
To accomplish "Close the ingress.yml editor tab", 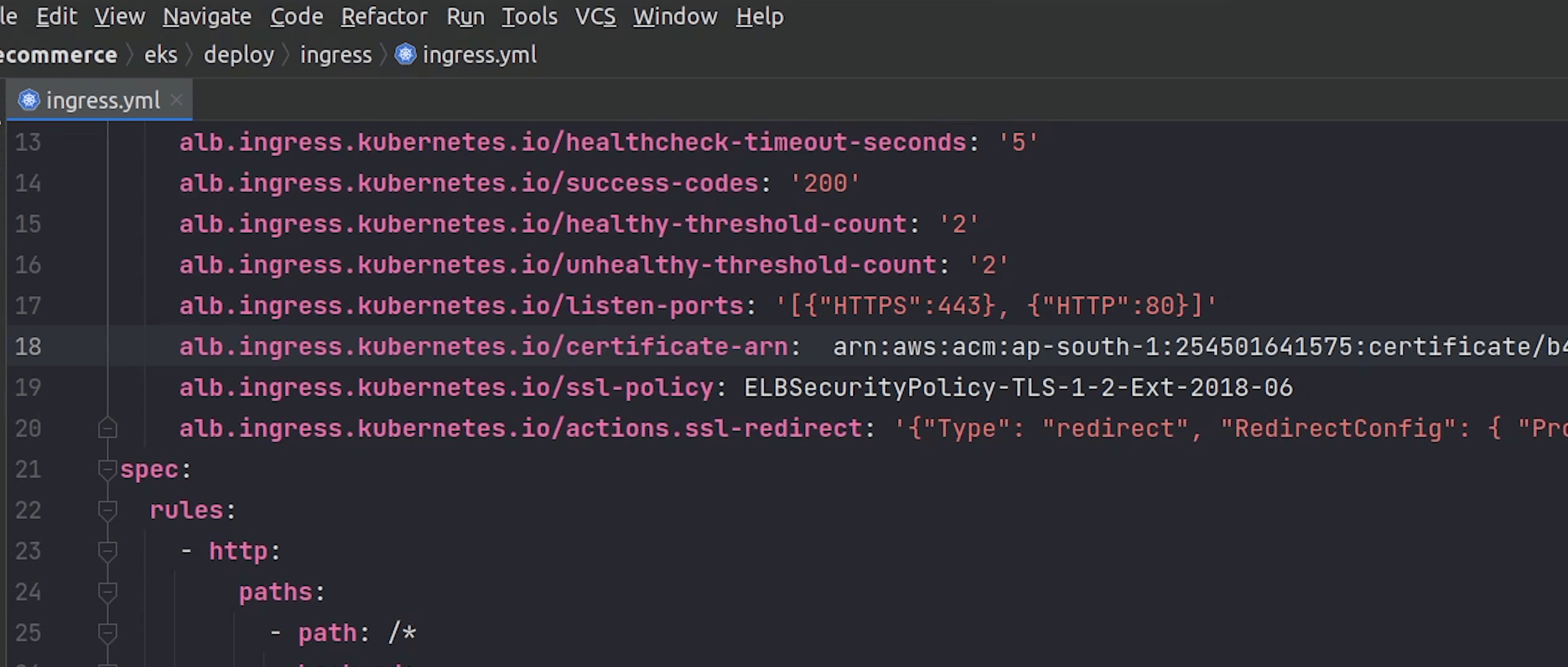I will [x=176, y=100].
